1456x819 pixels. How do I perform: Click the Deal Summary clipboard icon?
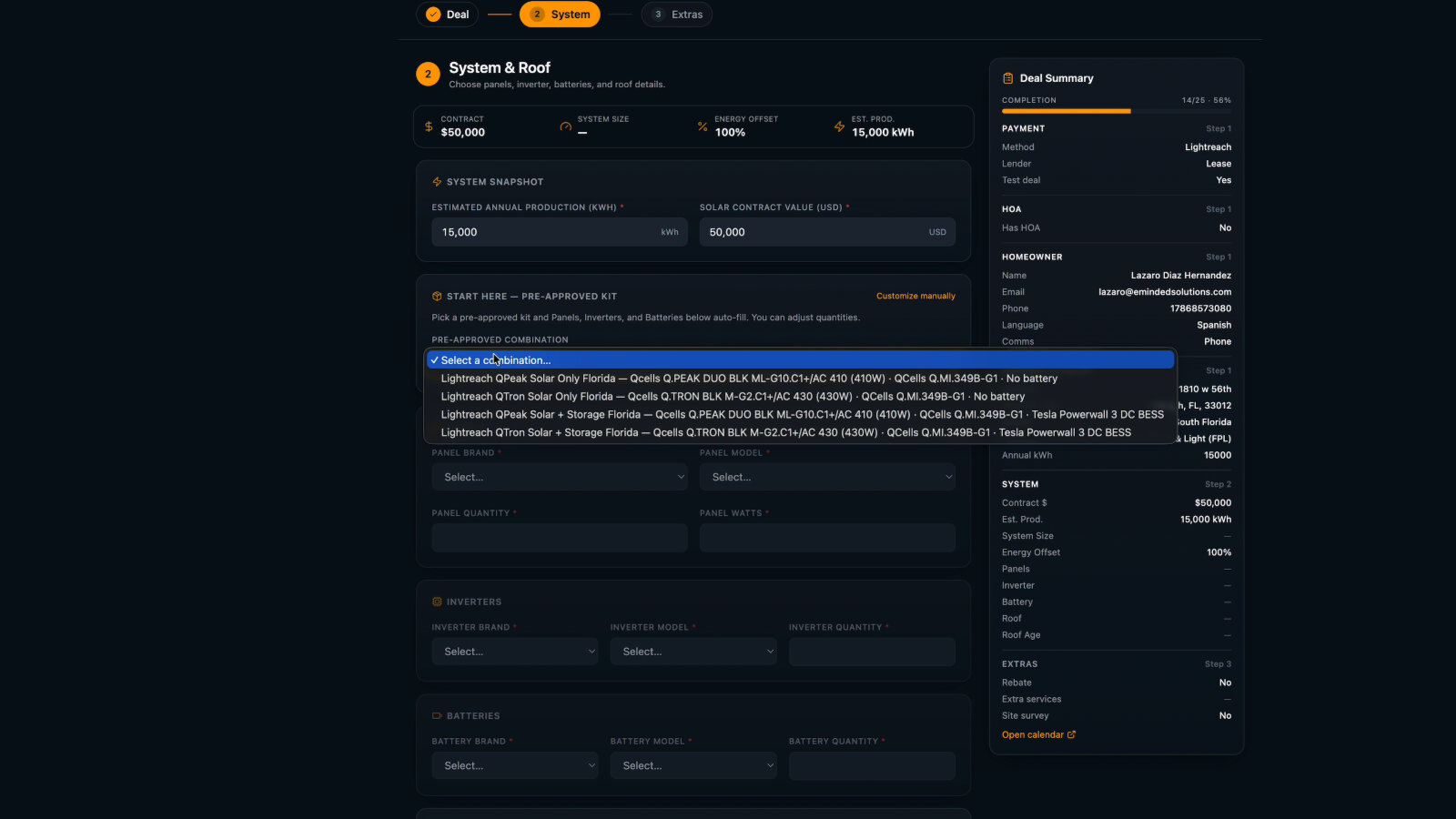[x=1008, y=78]
